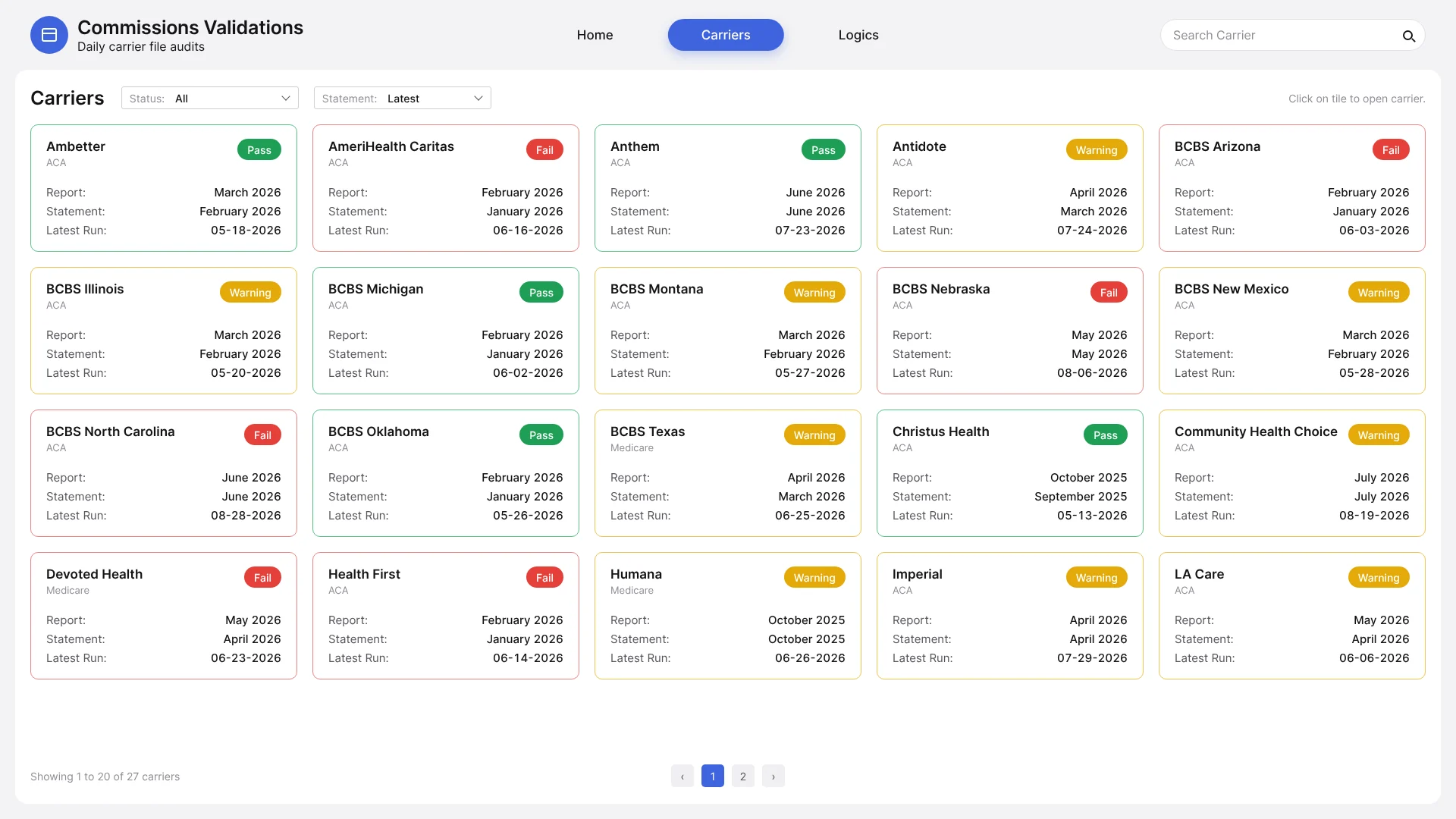Open the Devoted Health tile
The image size is (1456, 819).
click(164, 616)
